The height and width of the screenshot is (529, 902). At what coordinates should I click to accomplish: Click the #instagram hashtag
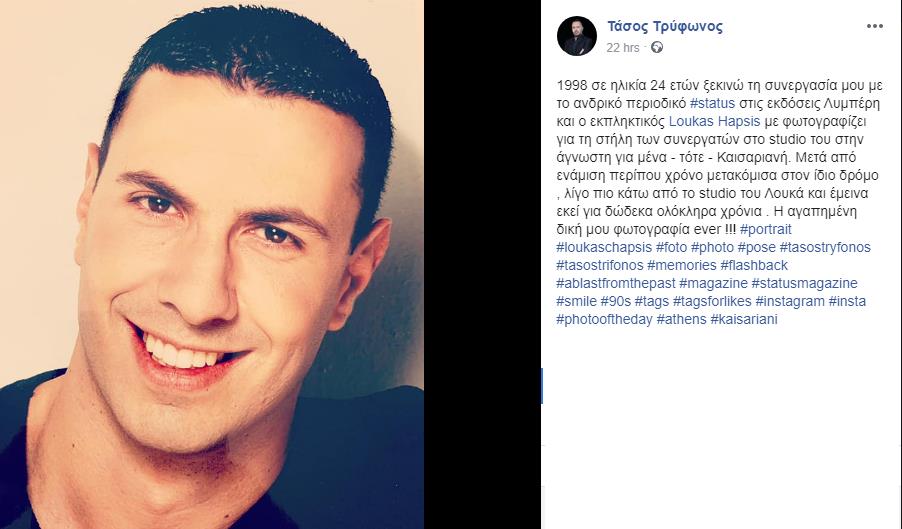[790, 301]
